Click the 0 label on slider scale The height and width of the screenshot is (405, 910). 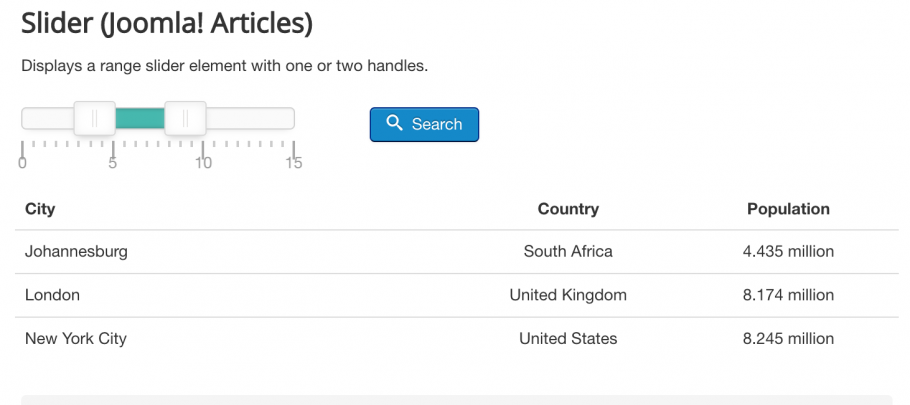point(22,163)
